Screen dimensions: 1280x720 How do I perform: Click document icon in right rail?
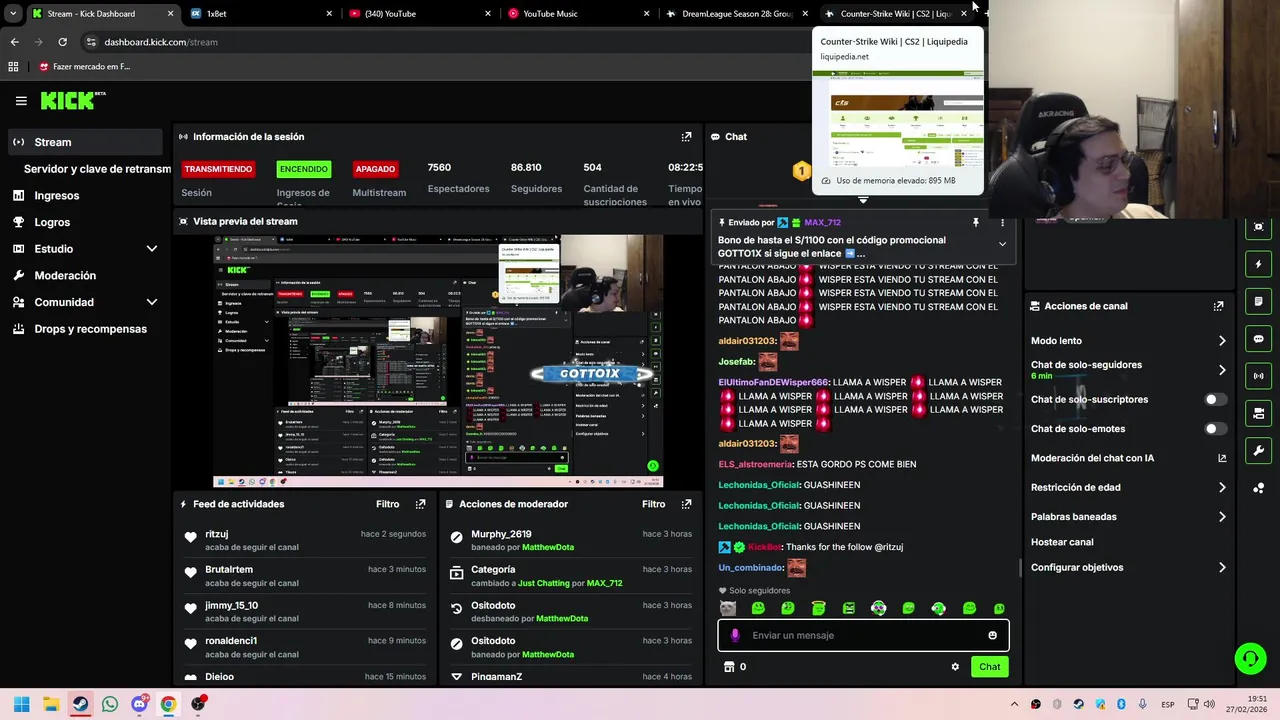pos(1258,302)
